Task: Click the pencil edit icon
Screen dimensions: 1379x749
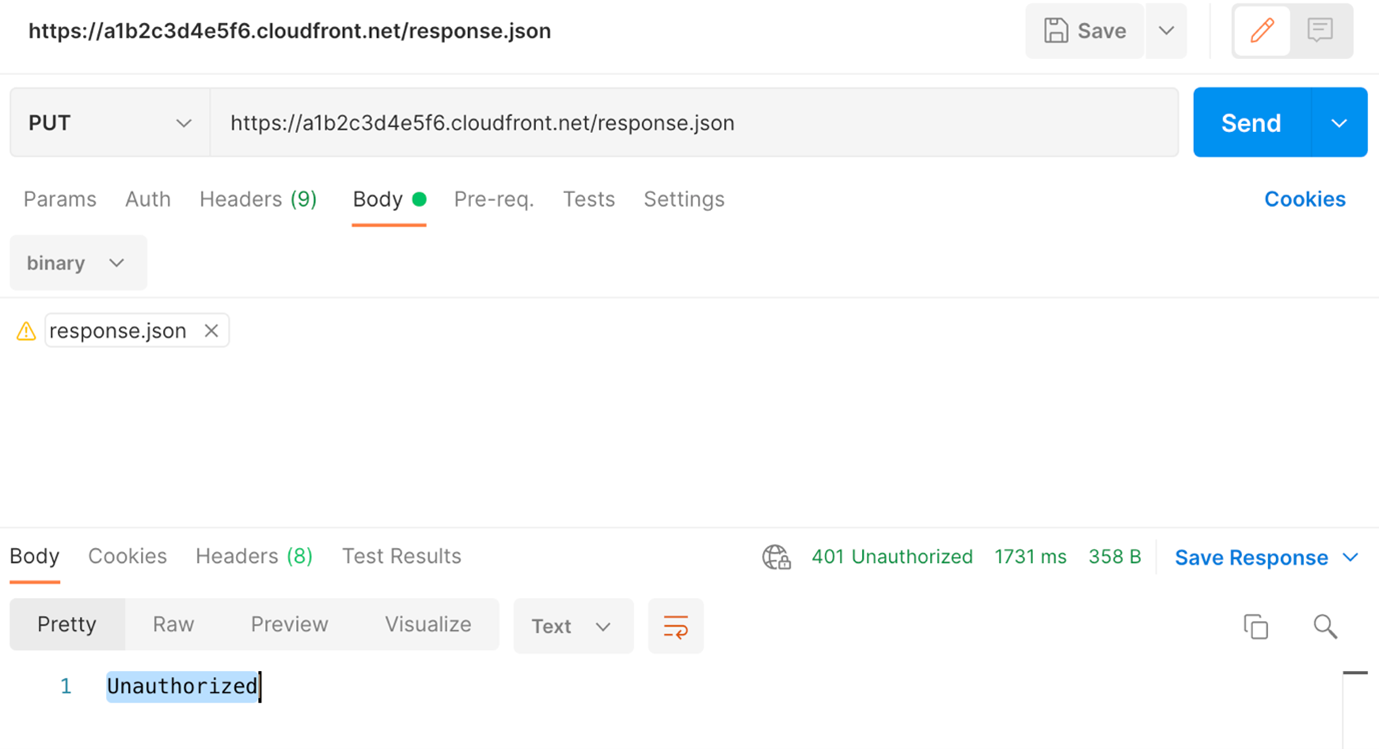Action: (x=1262, y=31)
